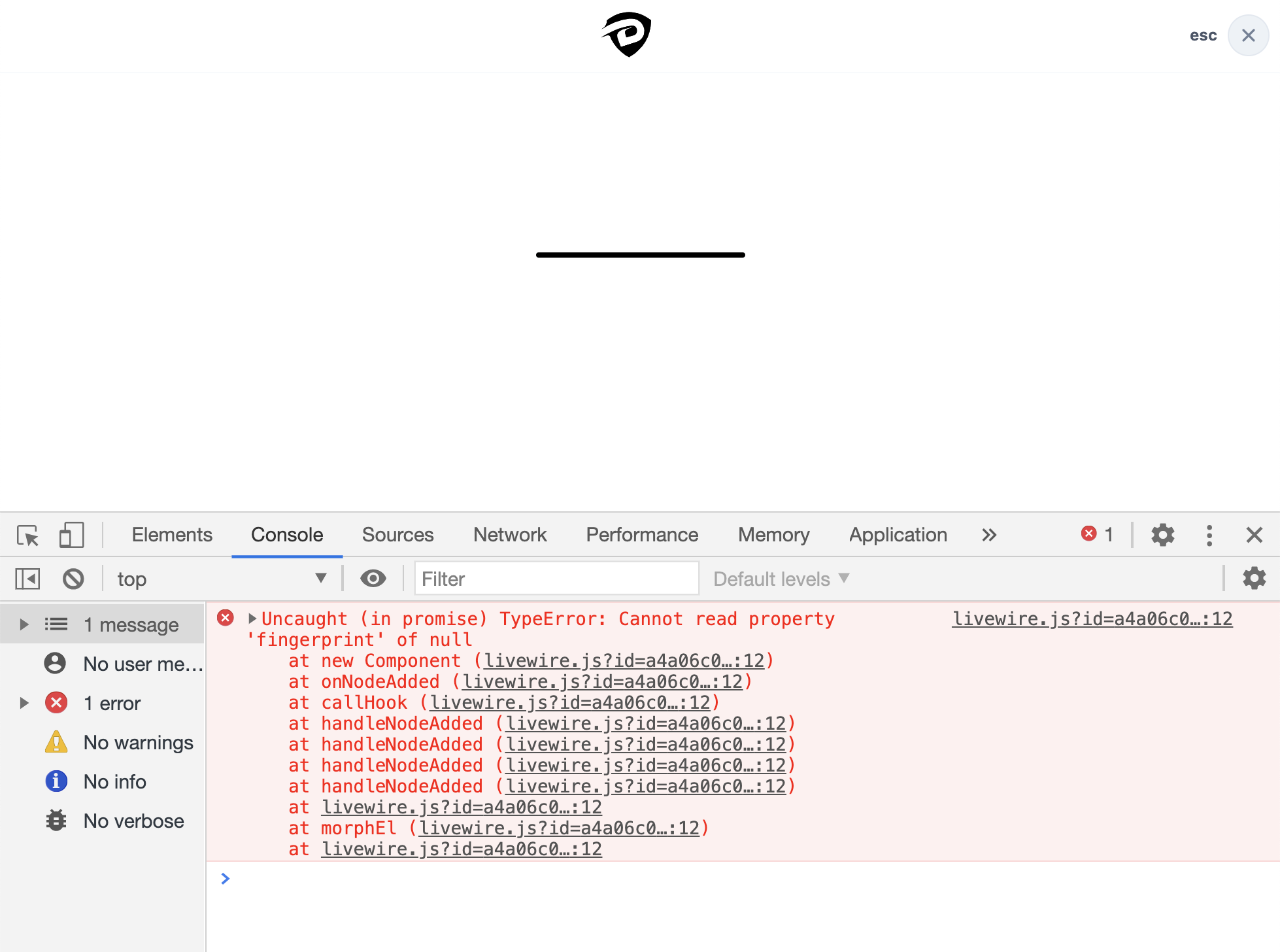Select the 'No verbose' filter category
The image size is (1280, 952).
click(x=133, y=821)
